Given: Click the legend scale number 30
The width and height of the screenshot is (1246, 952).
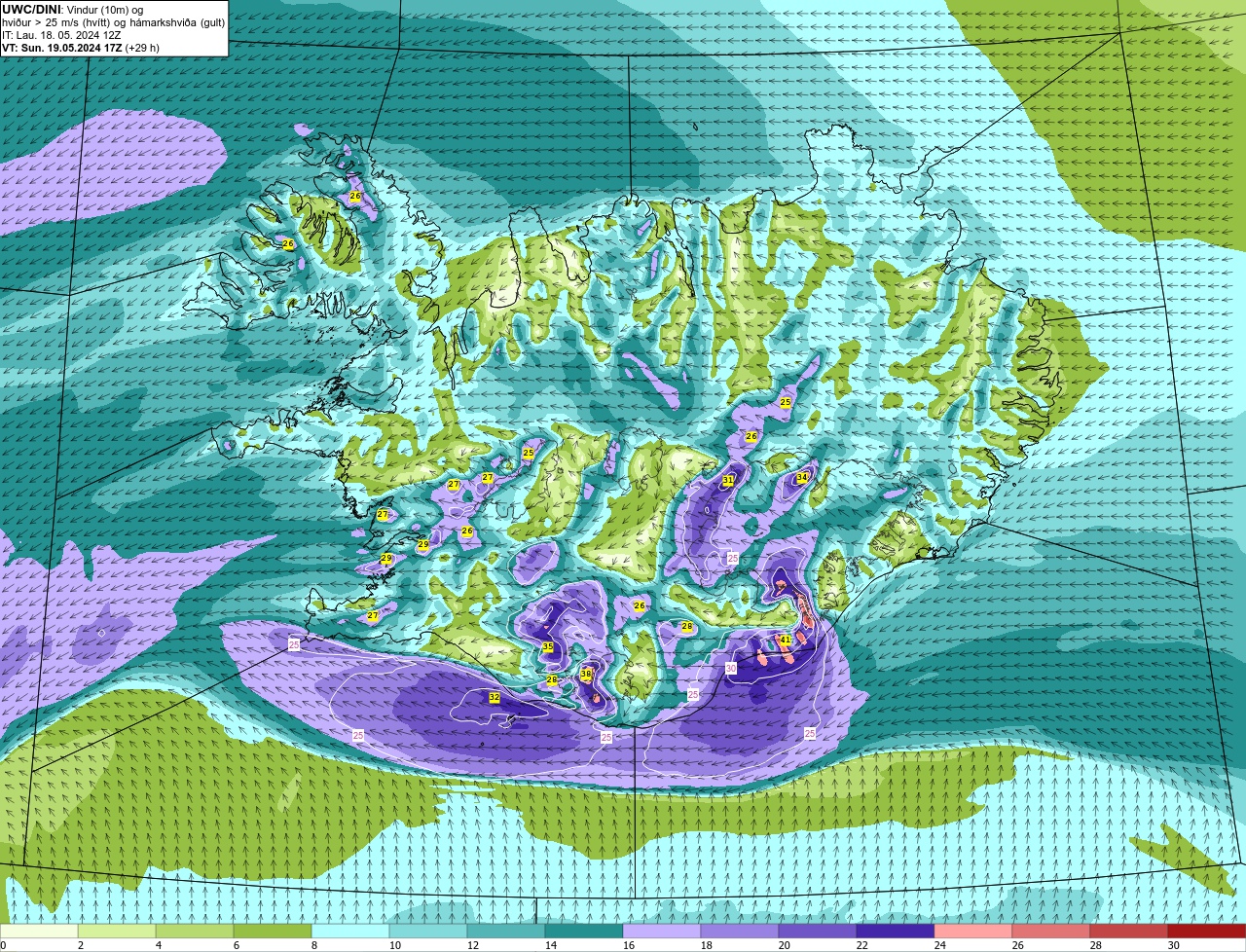Looking at the screenshot, I should (1174, 945).
